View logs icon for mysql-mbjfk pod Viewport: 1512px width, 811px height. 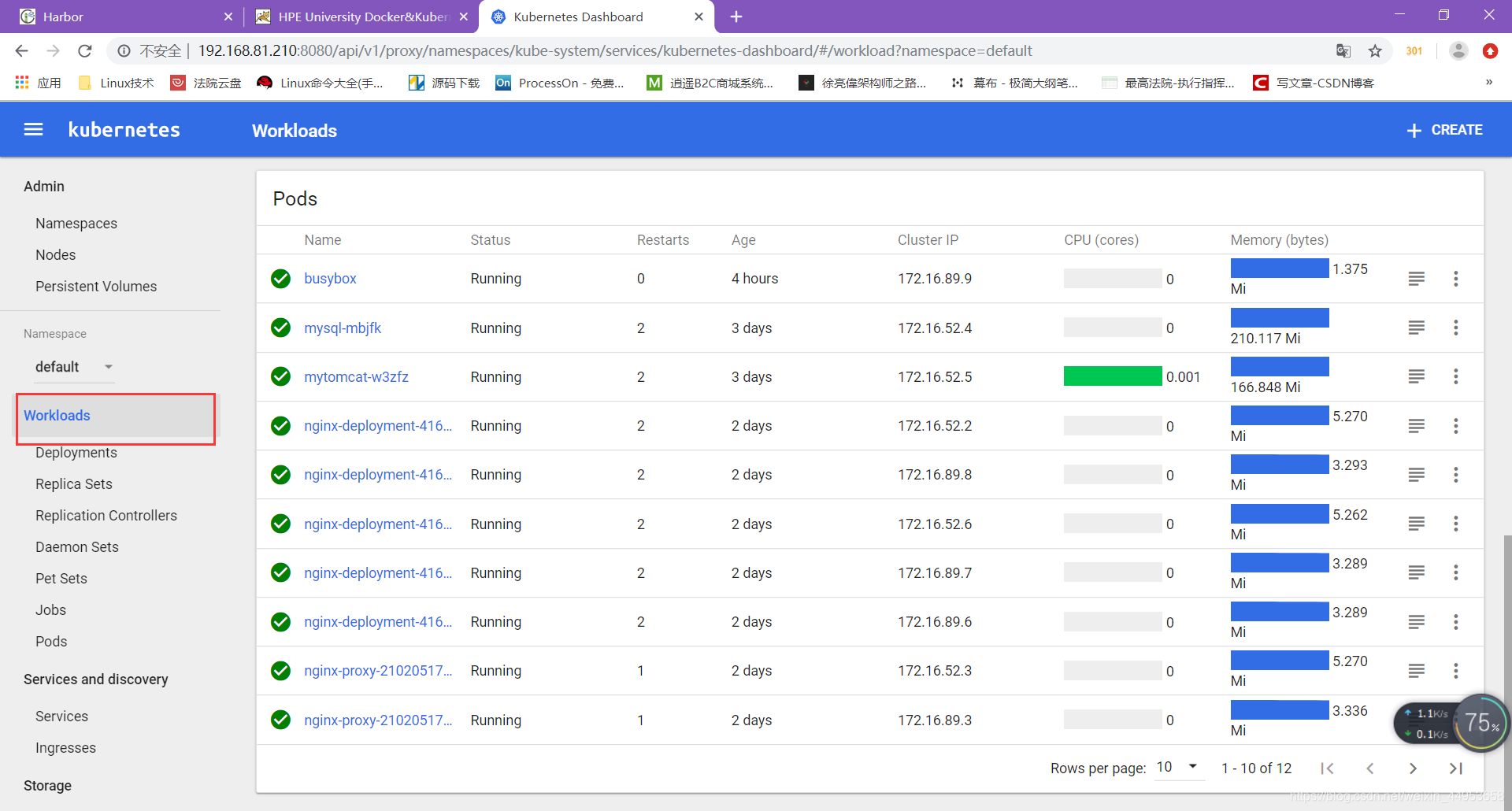click(1416, 328)
